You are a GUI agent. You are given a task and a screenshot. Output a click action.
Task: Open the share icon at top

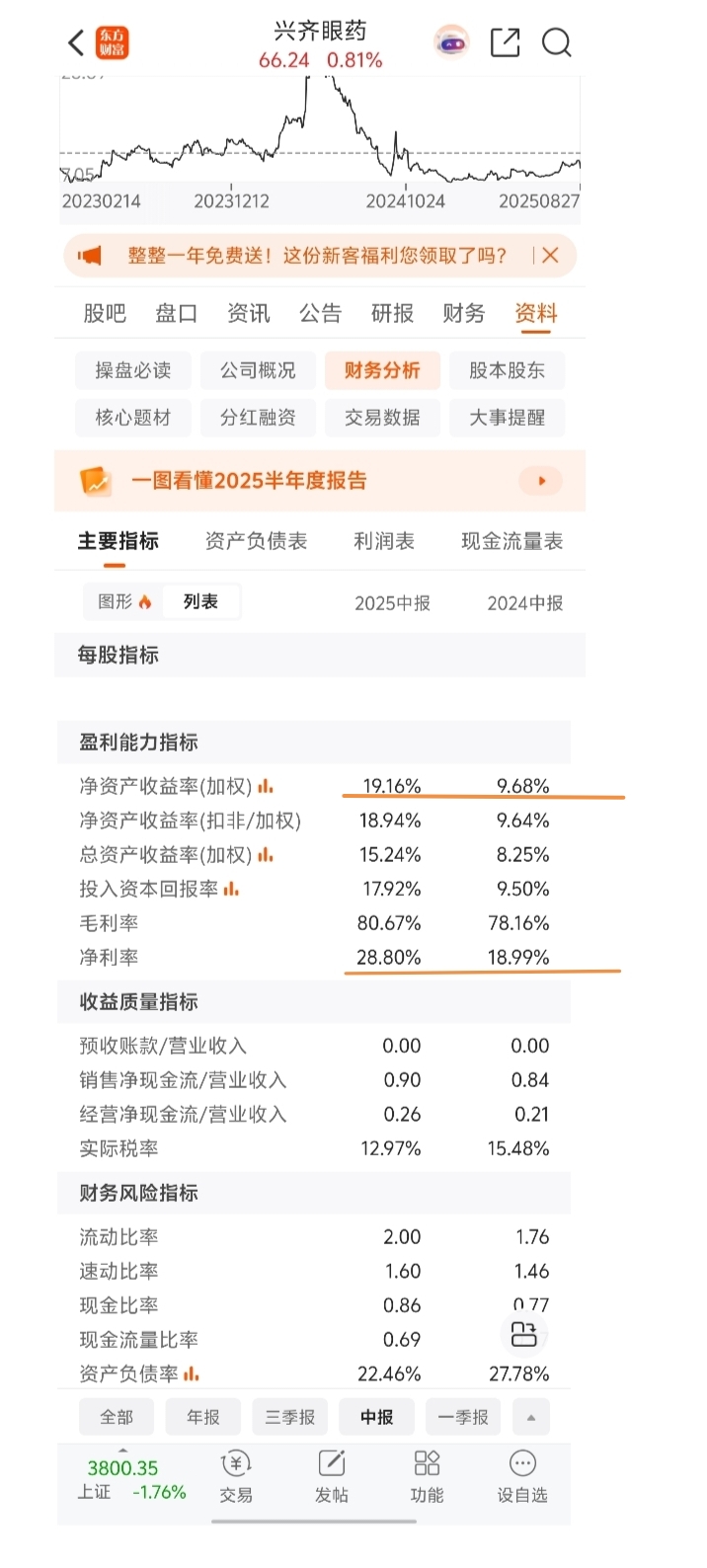tap(505, 42)
